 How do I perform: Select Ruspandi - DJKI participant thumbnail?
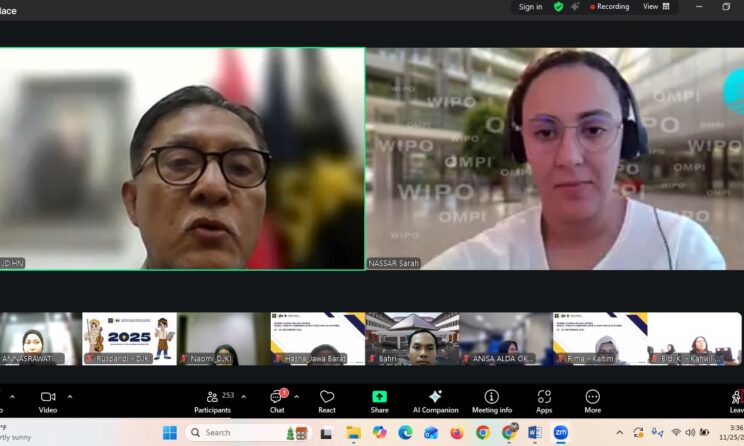129,339
